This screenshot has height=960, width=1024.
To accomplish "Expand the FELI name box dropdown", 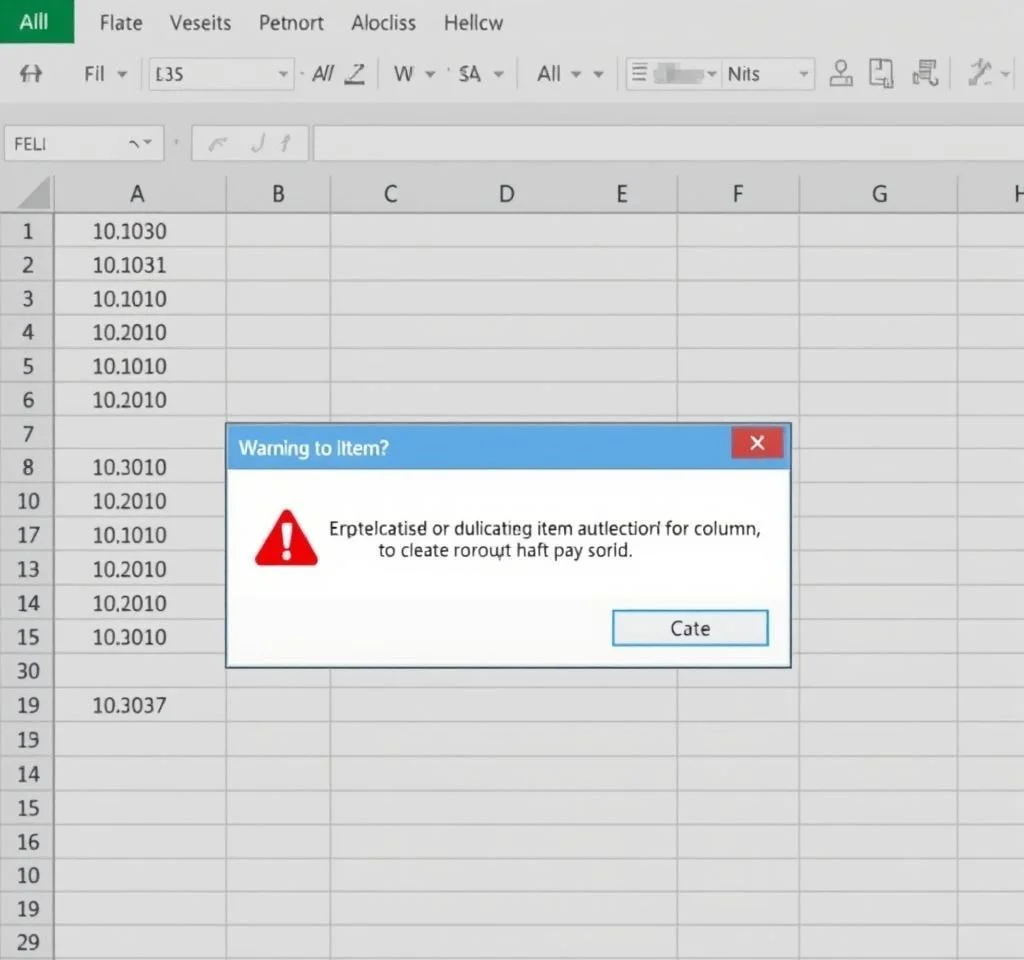I will click(150, 142).
